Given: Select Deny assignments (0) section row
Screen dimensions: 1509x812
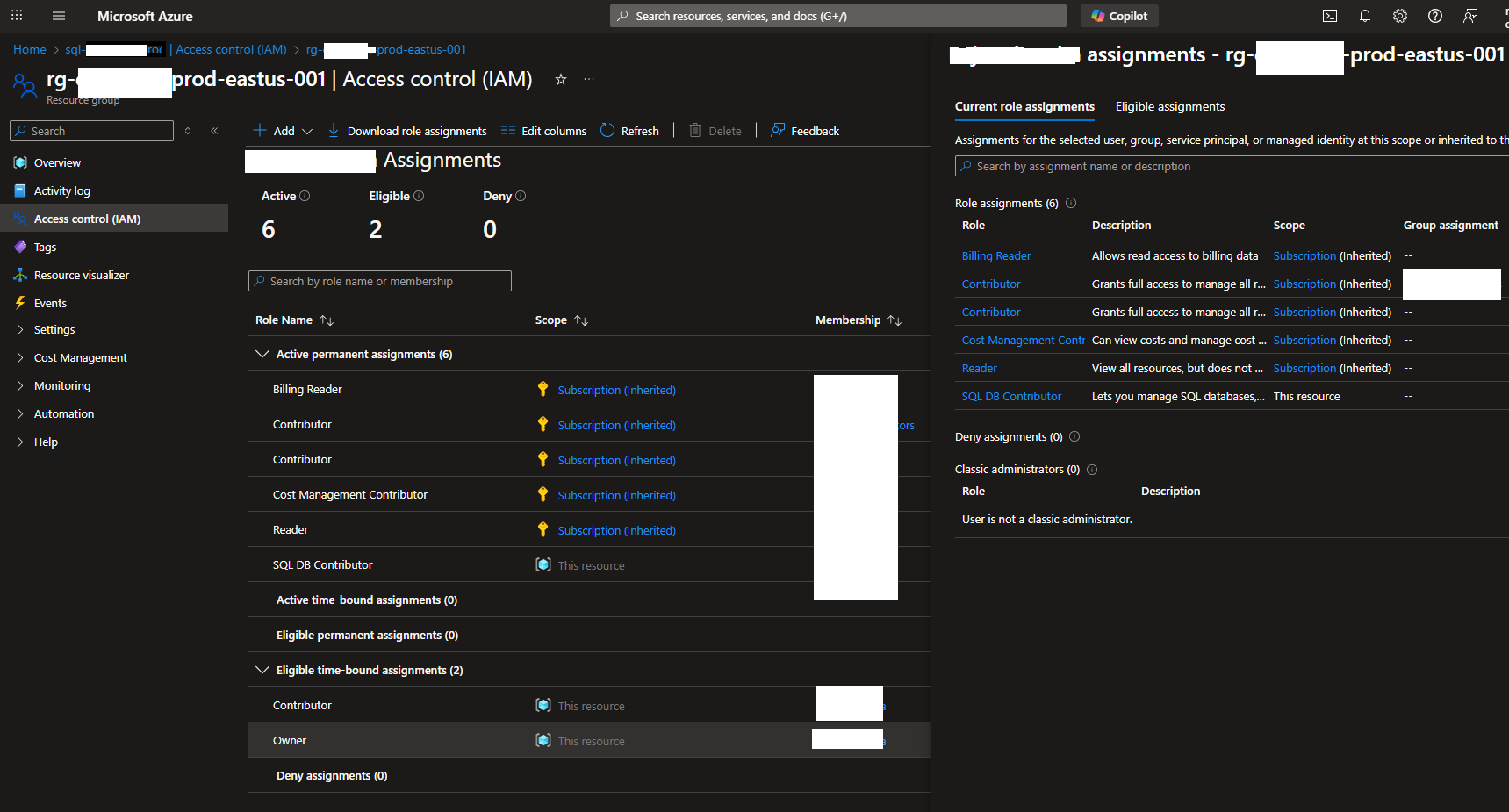Looking at the screenshot, I should (x=589, y=775).
